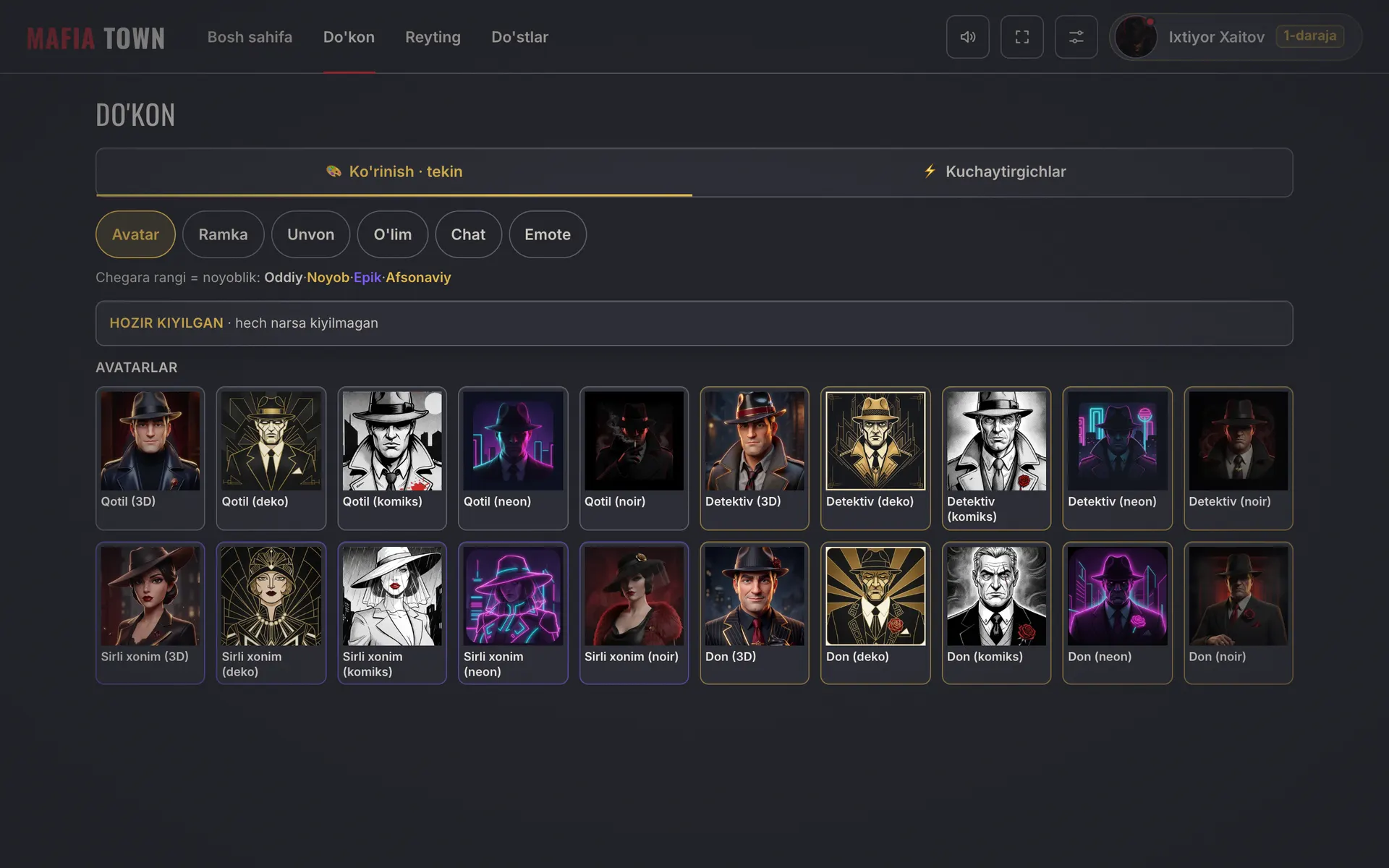Choose the Qotil (komiks) avatar

click(x=392, y=458)
